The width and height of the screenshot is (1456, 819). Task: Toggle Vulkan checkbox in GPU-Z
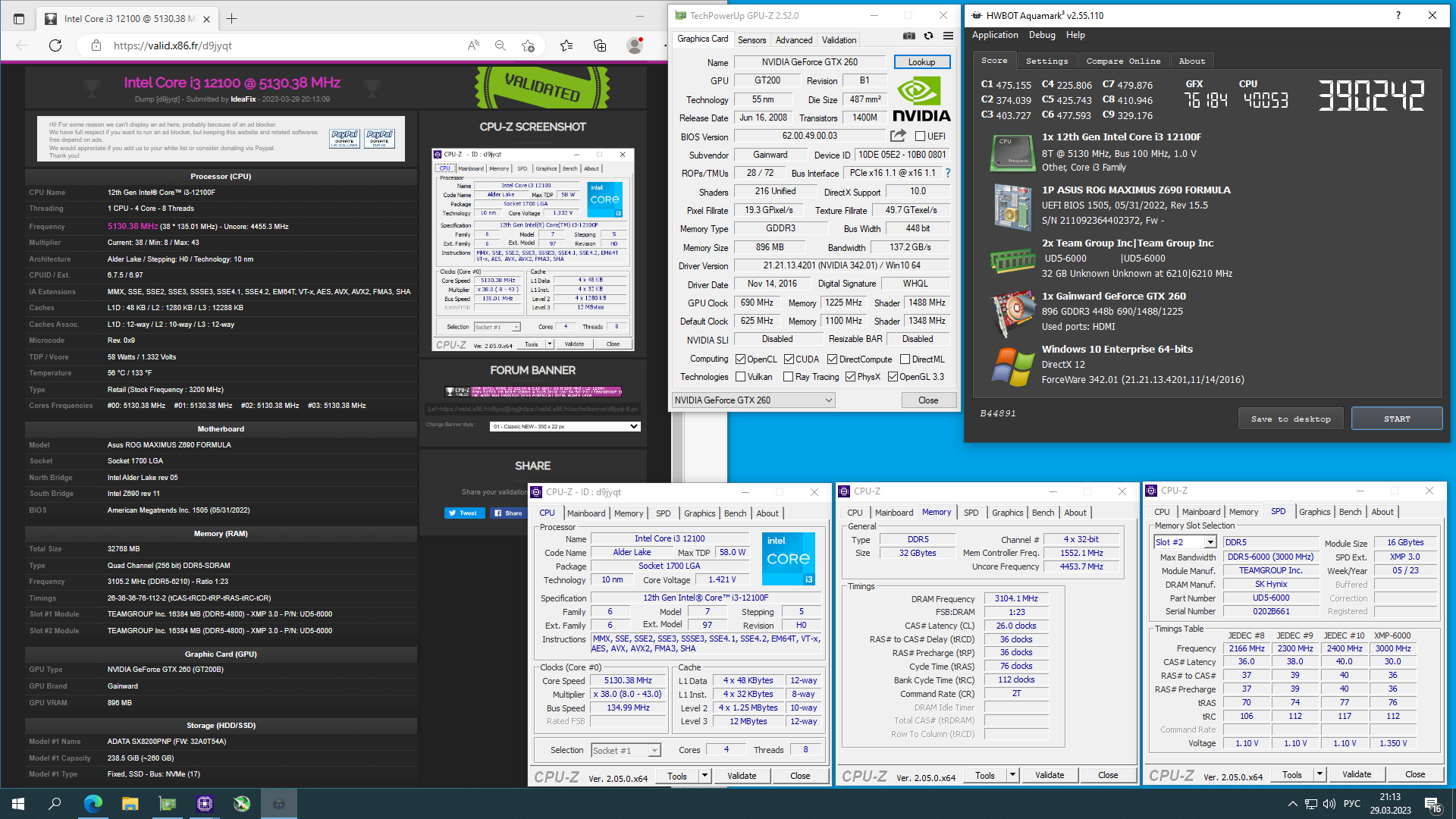(741, 377)
